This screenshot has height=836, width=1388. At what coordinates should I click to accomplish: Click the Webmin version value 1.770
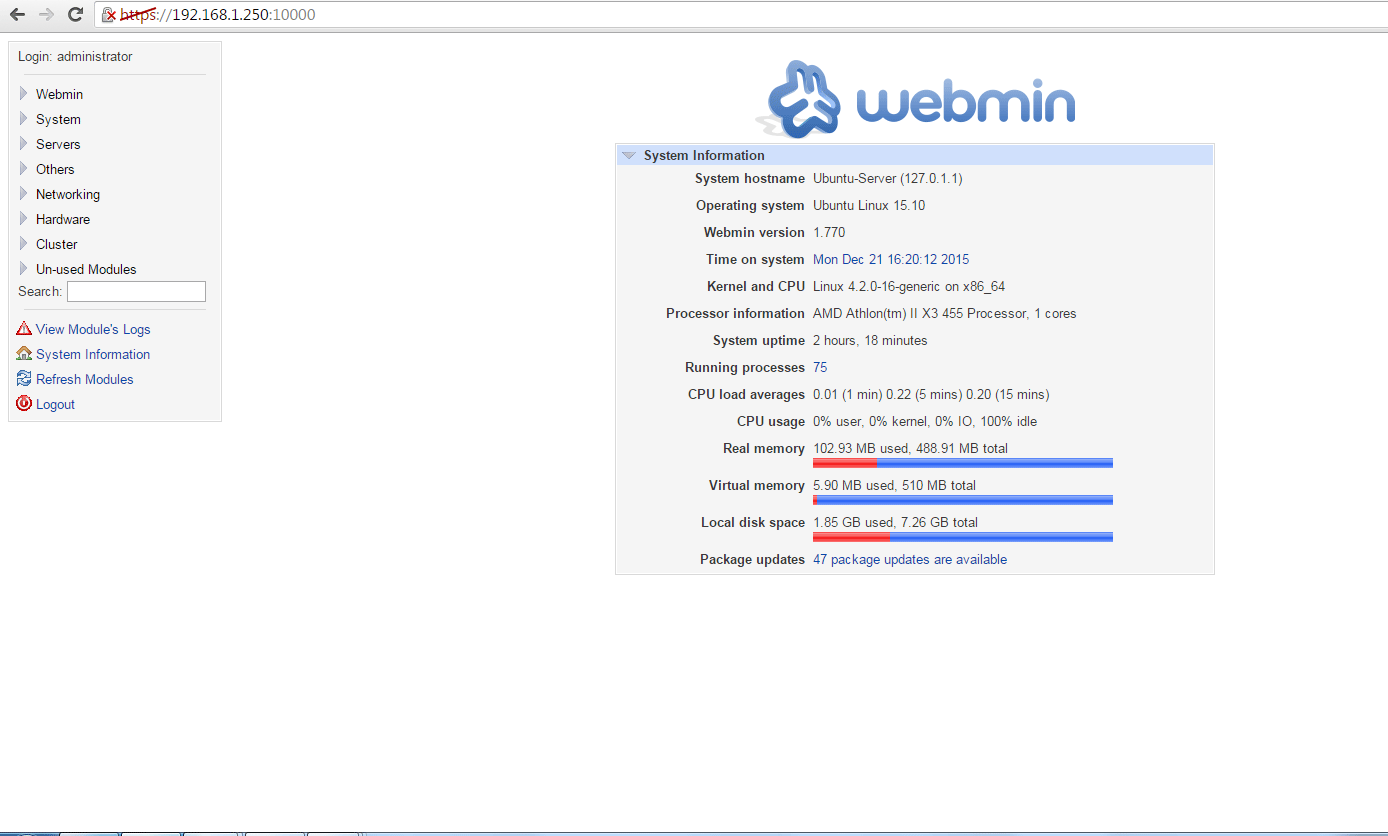(x=829, y=232)
